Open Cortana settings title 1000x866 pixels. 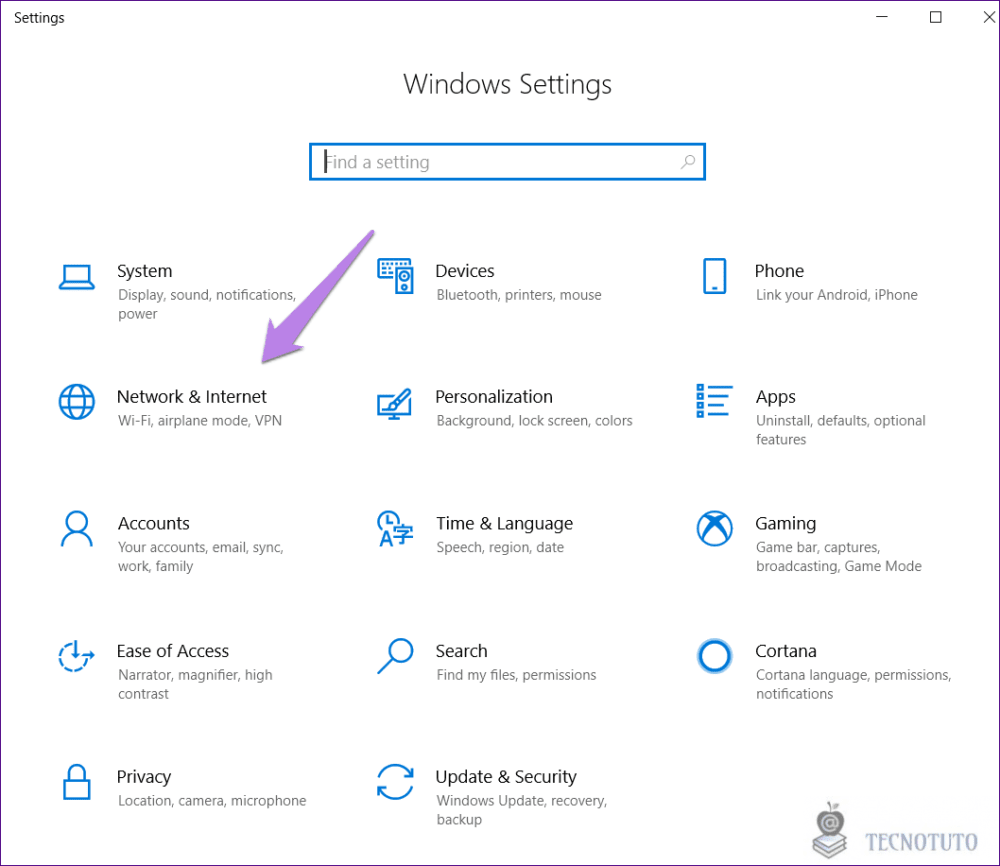(786, 651)
